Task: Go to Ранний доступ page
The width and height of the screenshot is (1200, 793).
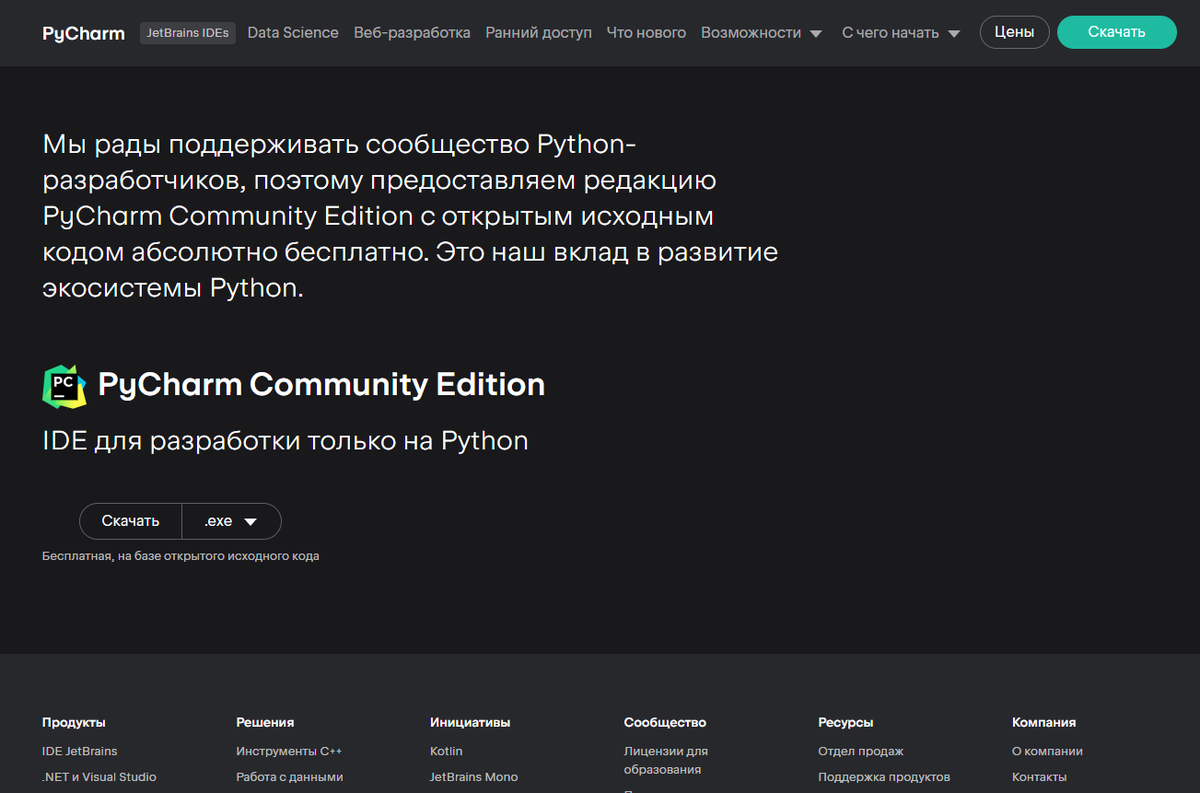Action: [x=538, y=32]
